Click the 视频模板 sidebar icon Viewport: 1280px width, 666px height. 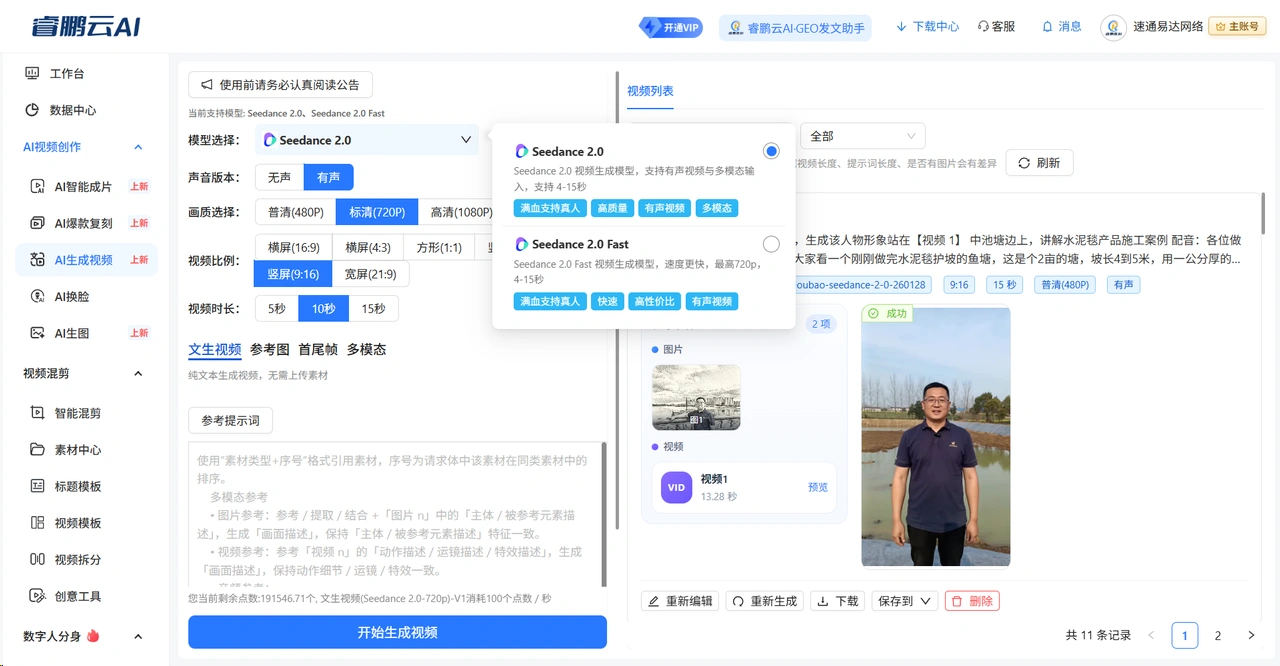click(37, 523)
